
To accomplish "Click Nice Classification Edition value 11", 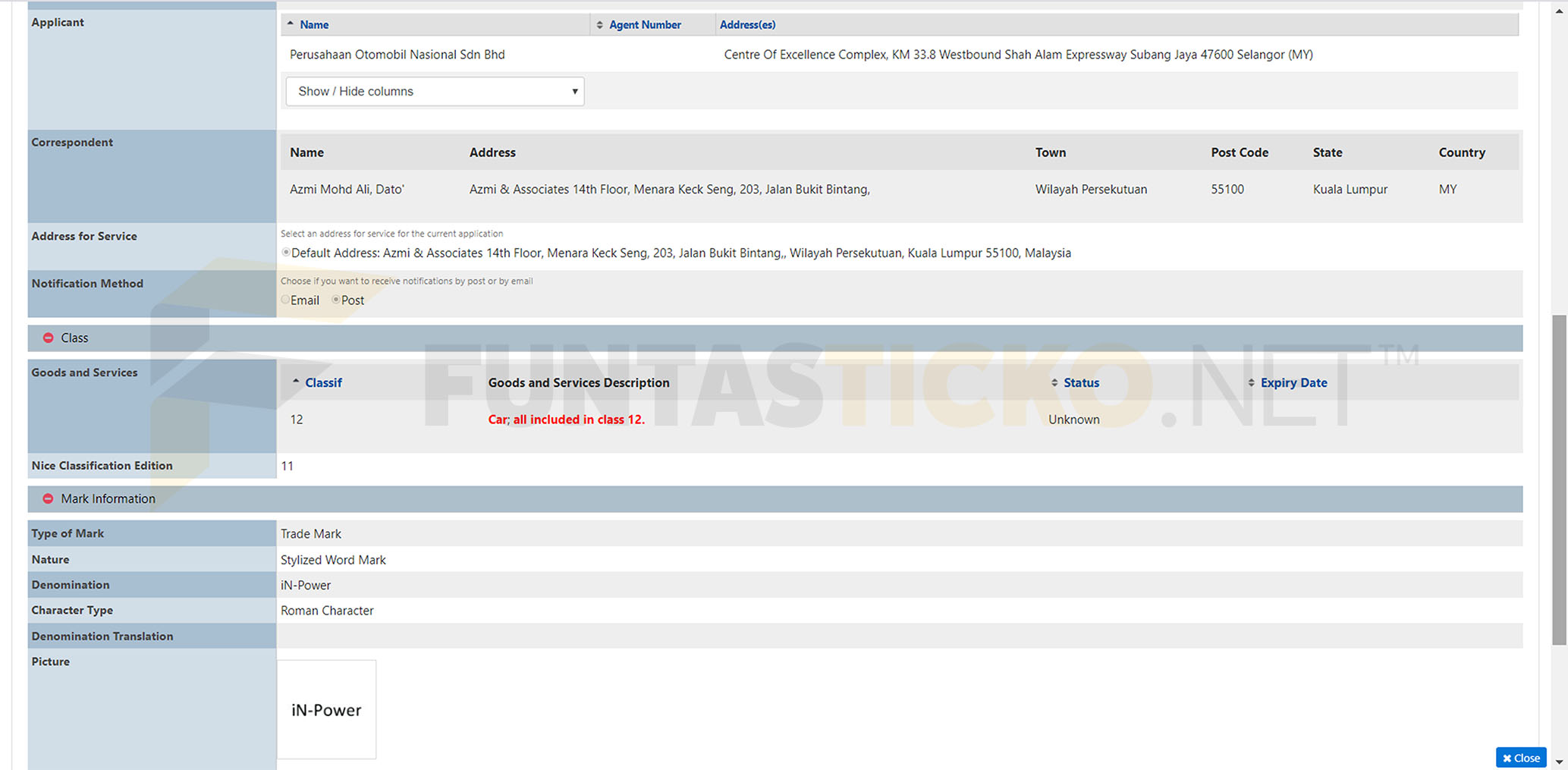I will click(x=287, y=466).
